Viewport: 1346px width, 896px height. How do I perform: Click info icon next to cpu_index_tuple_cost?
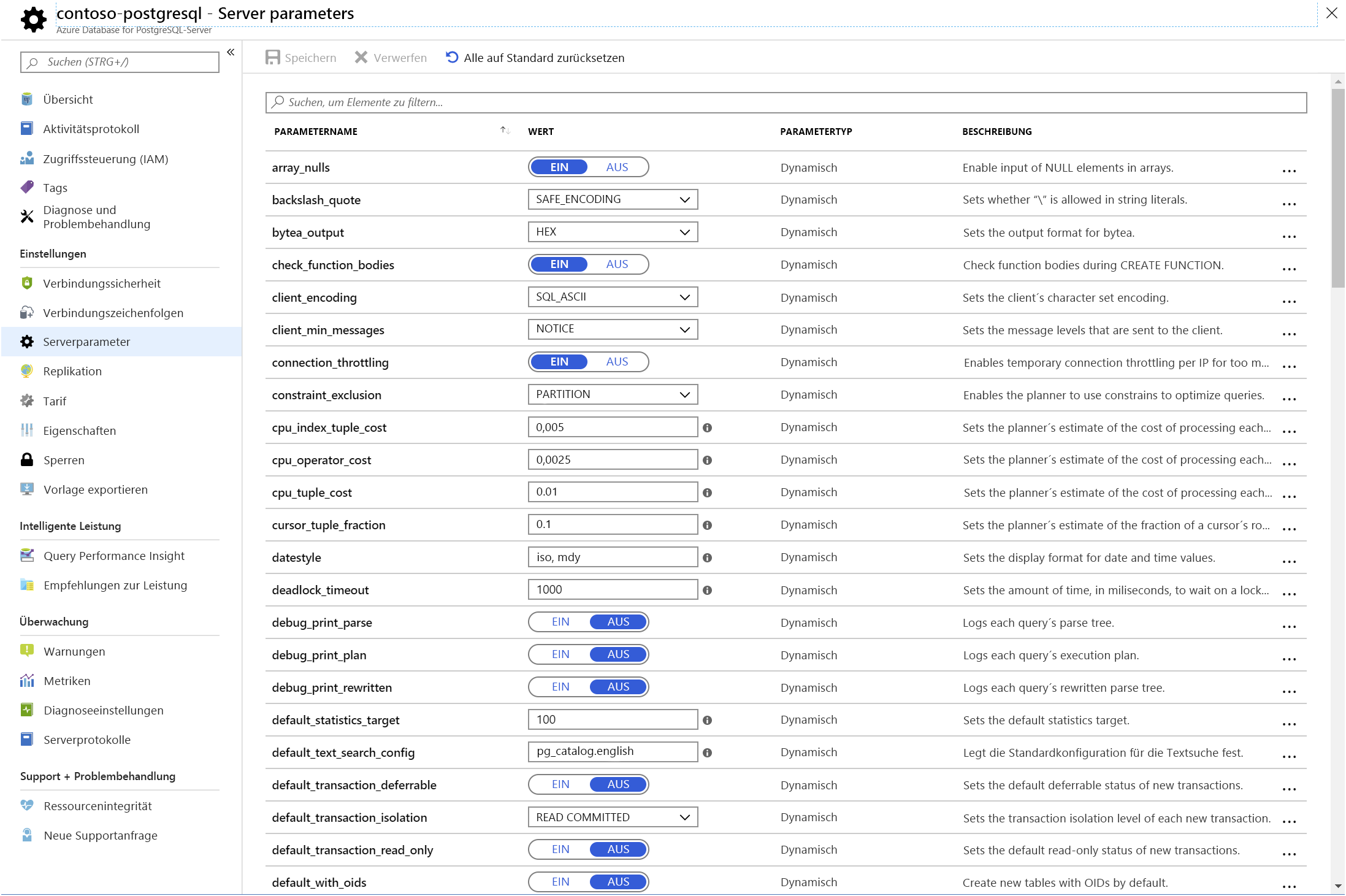tap(707, 428)
